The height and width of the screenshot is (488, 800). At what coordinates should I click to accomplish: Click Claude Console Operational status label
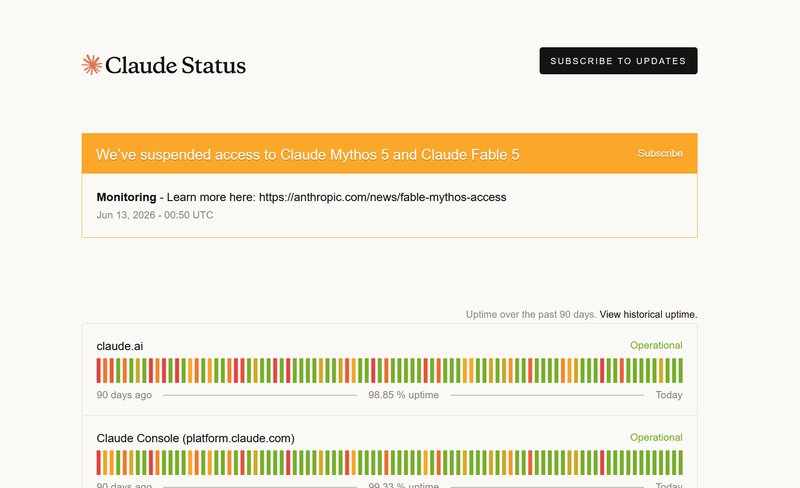656,437
